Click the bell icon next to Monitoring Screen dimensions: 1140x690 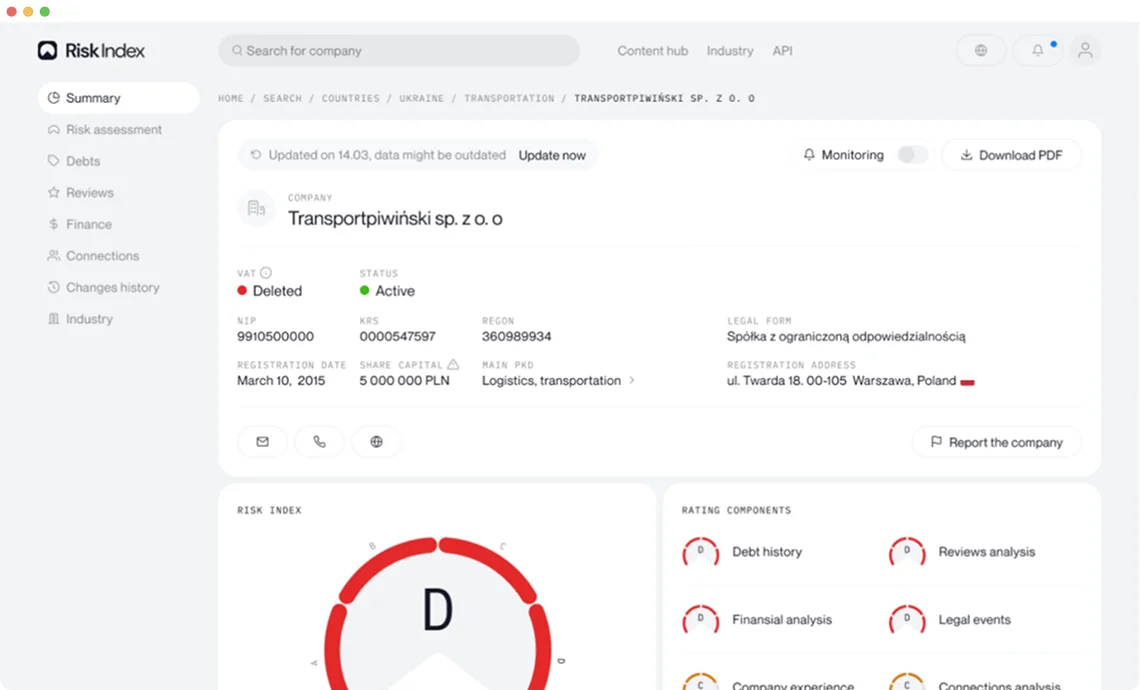pyautogui.click(x=809, y=155)
